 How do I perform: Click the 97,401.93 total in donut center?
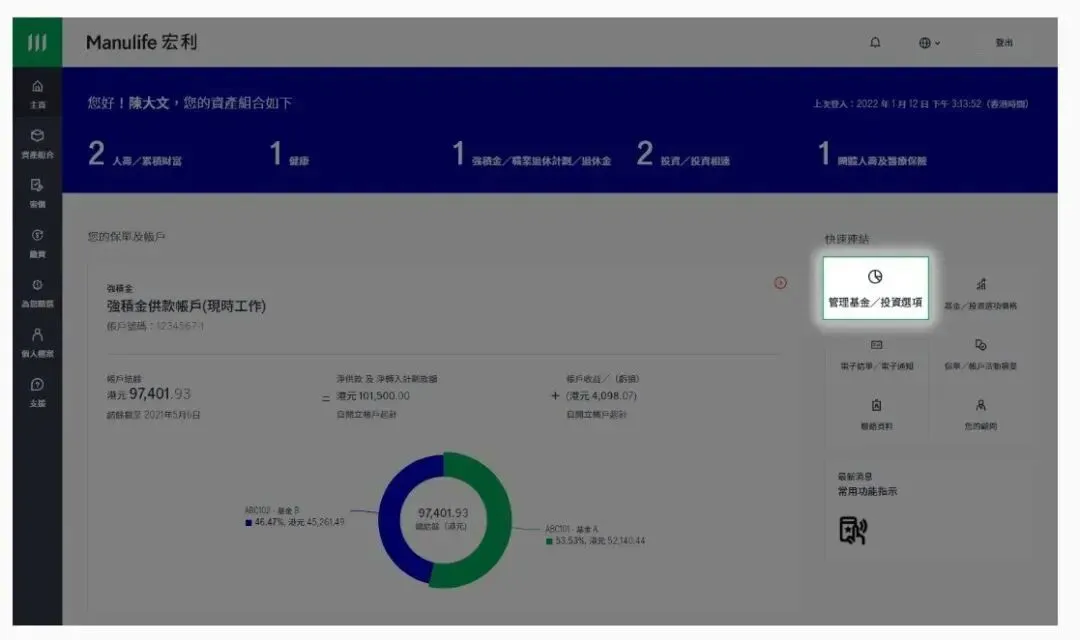point(443,513)
